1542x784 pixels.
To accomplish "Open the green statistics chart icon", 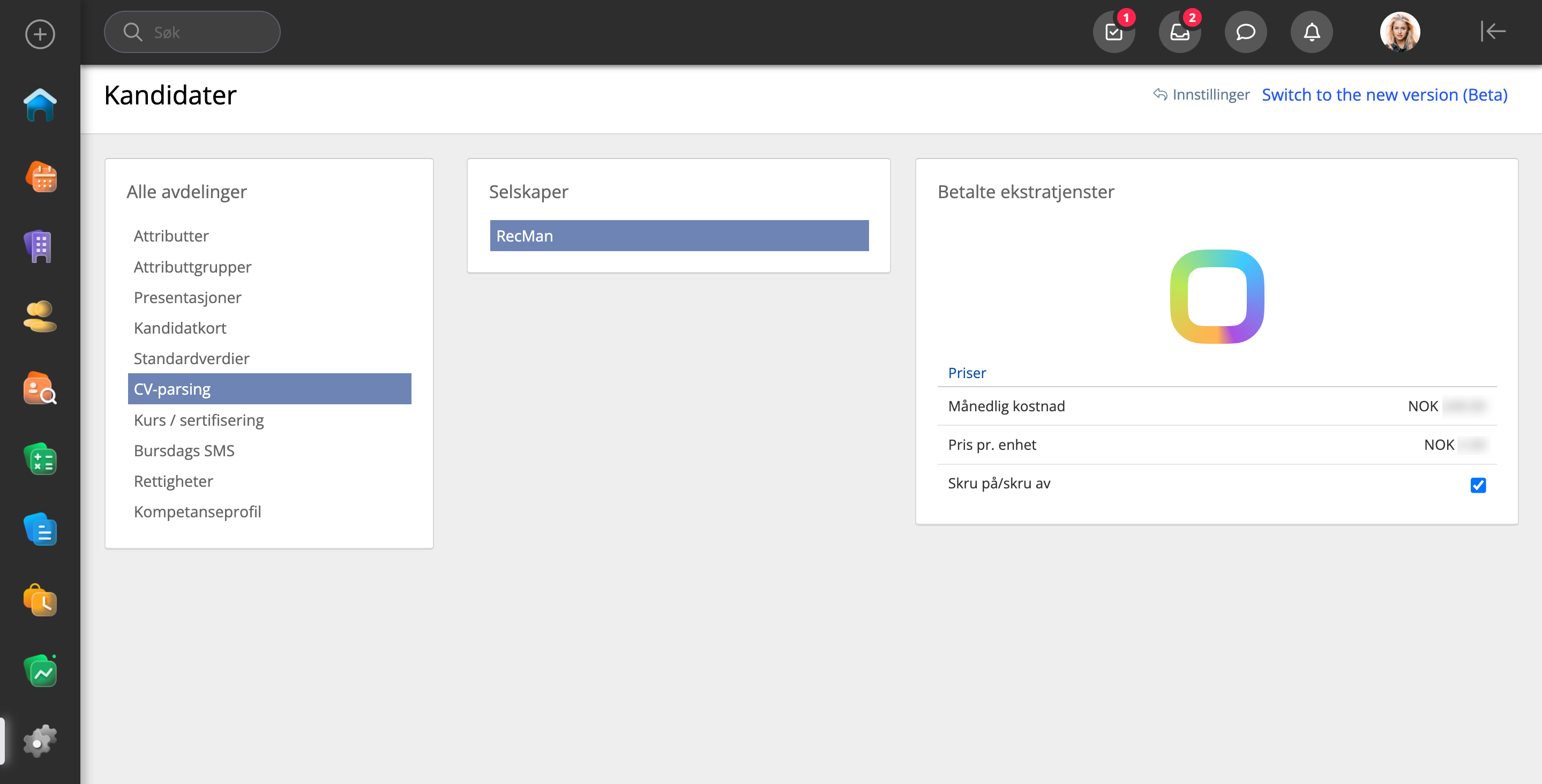I will [x=40, y=672].
